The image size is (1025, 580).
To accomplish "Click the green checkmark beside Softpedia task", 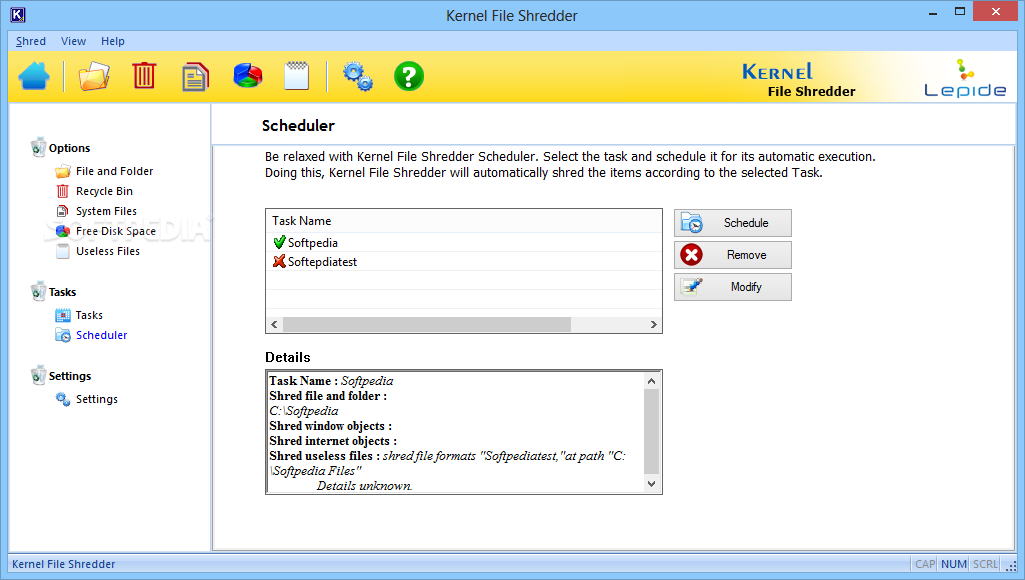I will pos(279,243).
